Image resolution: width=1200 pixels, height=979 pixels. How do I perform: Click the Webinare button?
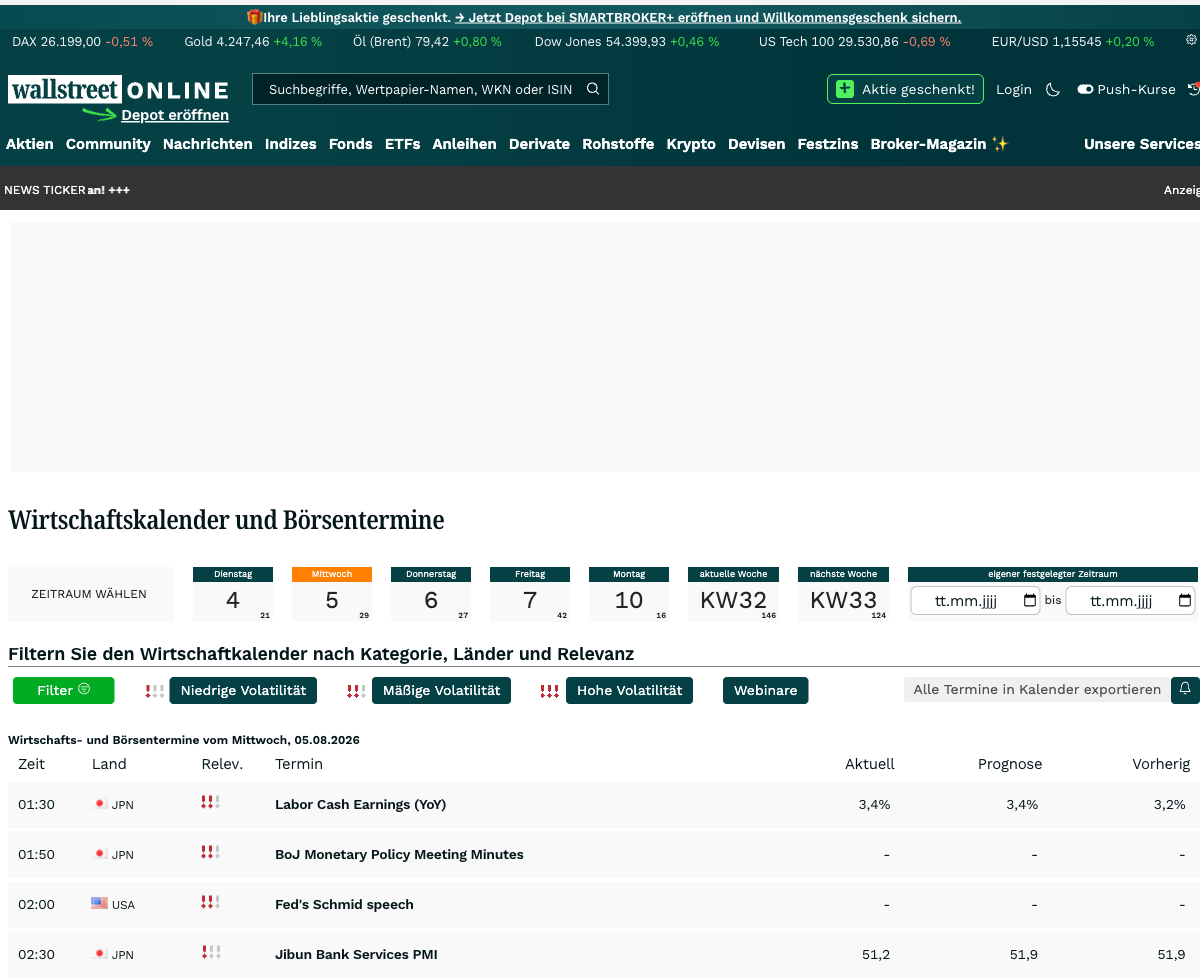click(x=766, y=690)
